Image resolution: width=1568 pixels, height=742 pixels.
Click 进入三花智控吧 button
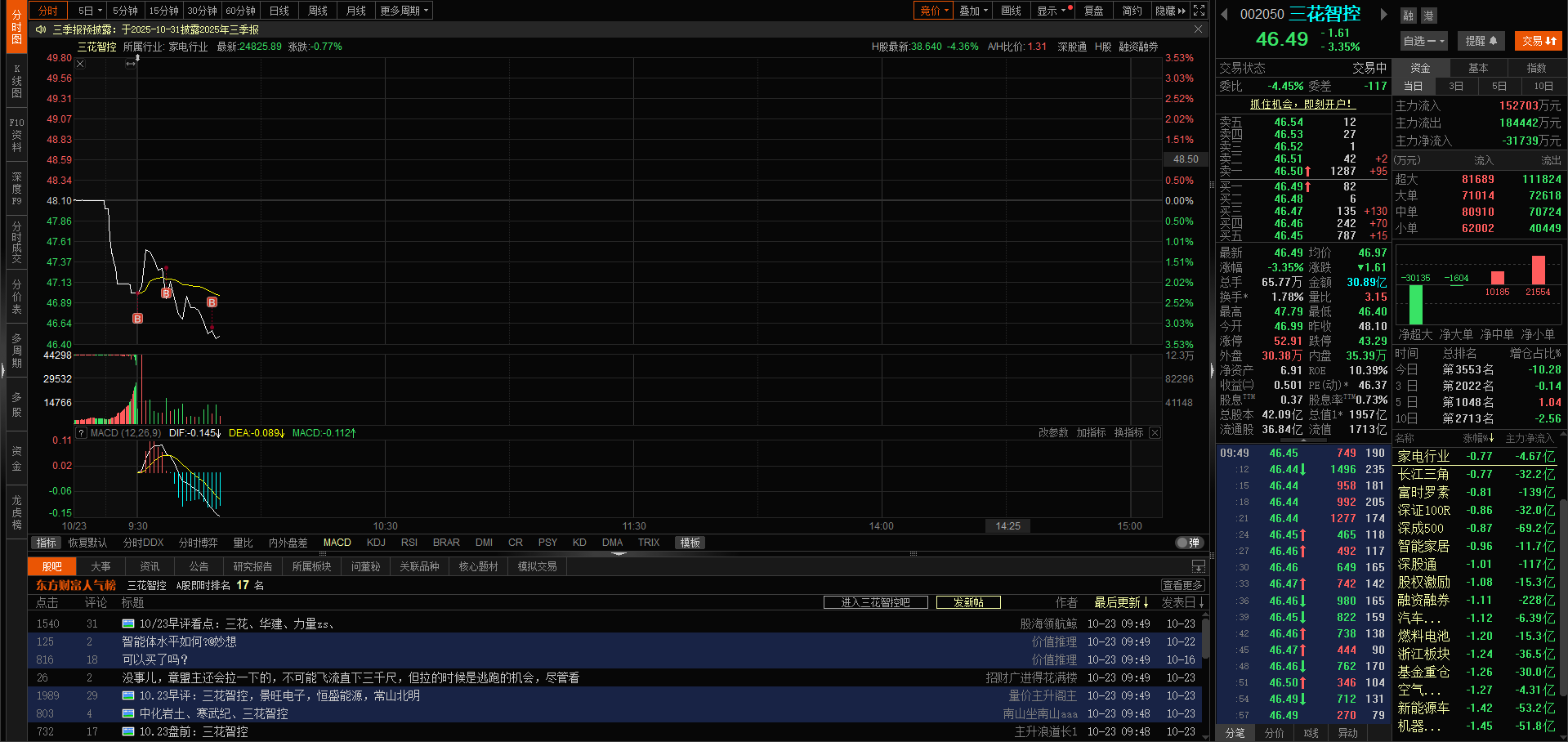coord(876,602)
